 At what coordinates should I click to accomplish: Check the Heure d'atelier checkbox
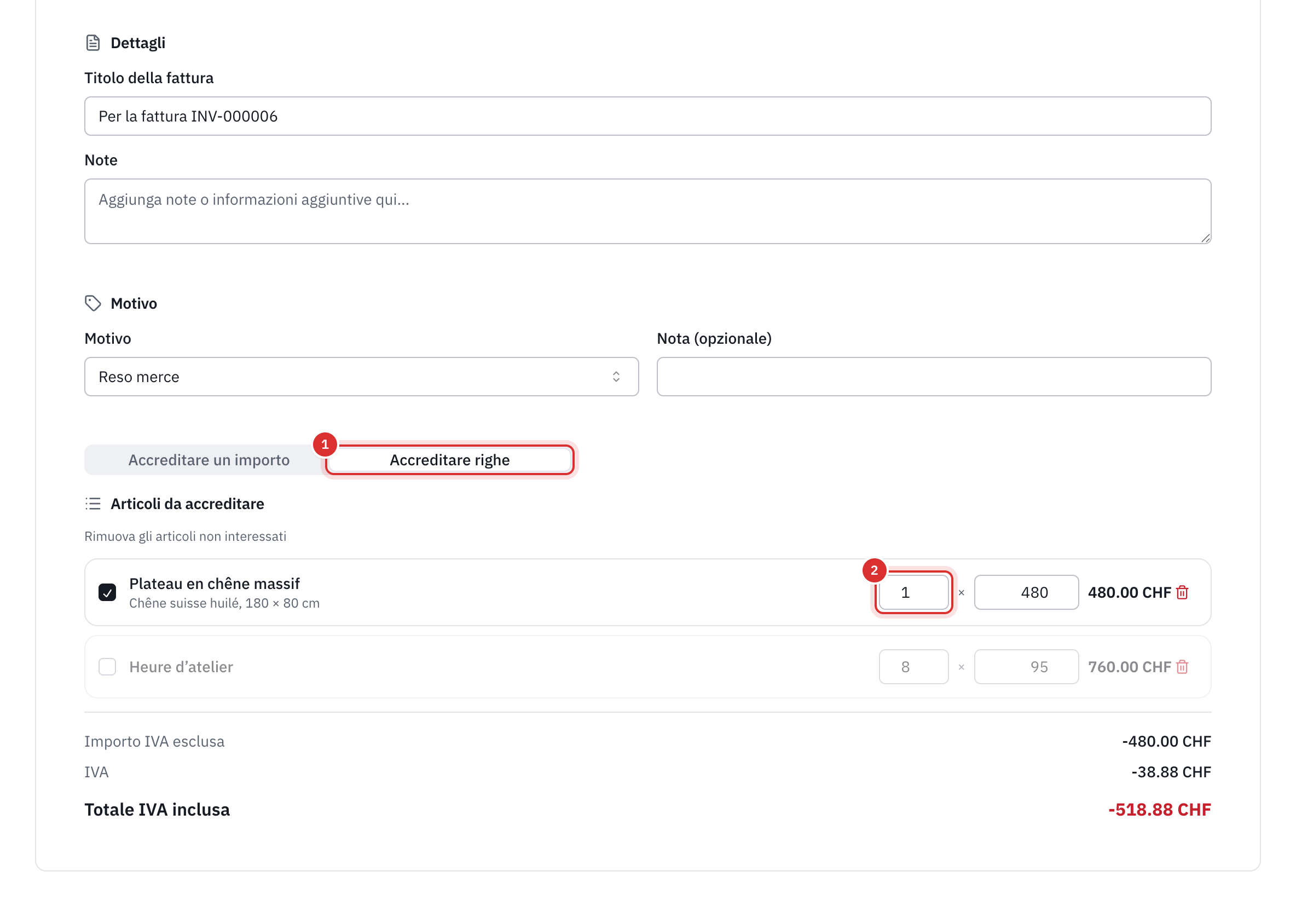[107, 667]
